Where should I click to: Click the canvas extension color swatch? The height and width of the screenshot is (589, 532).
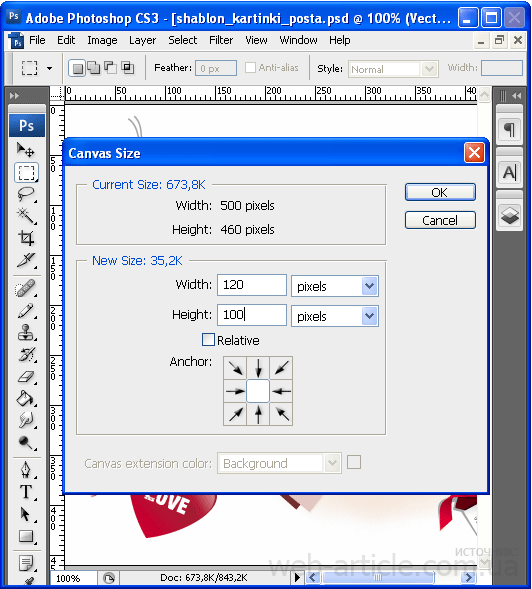point(354,462)
